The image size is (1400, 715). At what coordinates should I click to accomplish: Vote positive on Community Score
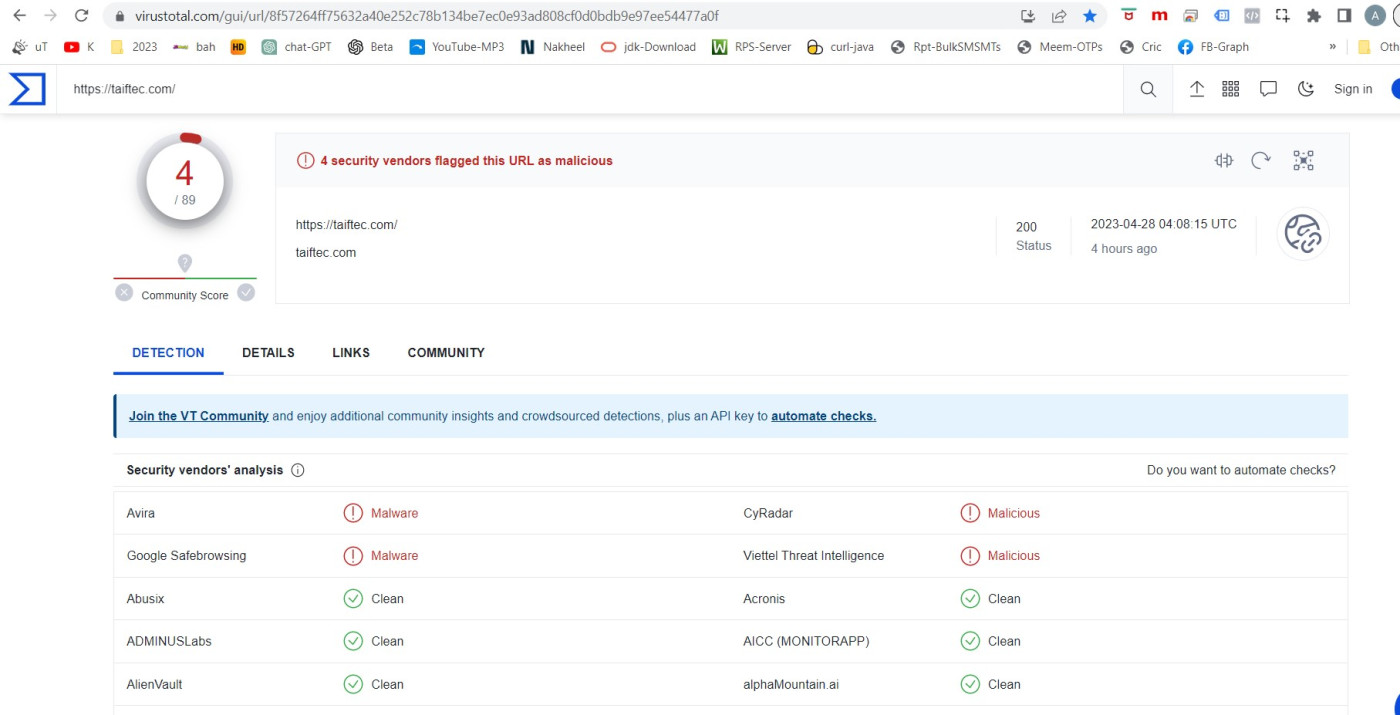click(246, 293)
